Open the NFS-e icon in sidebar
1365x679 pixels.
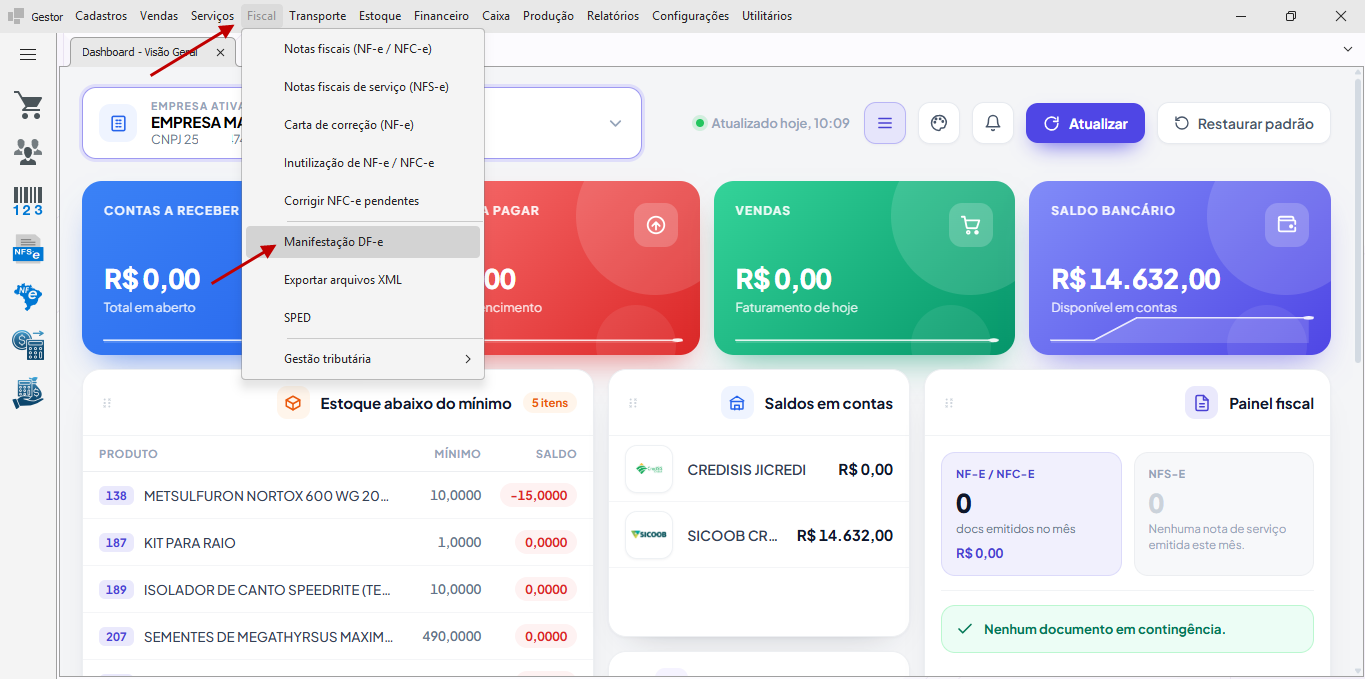pyautogui.click(x=28, y=248)
